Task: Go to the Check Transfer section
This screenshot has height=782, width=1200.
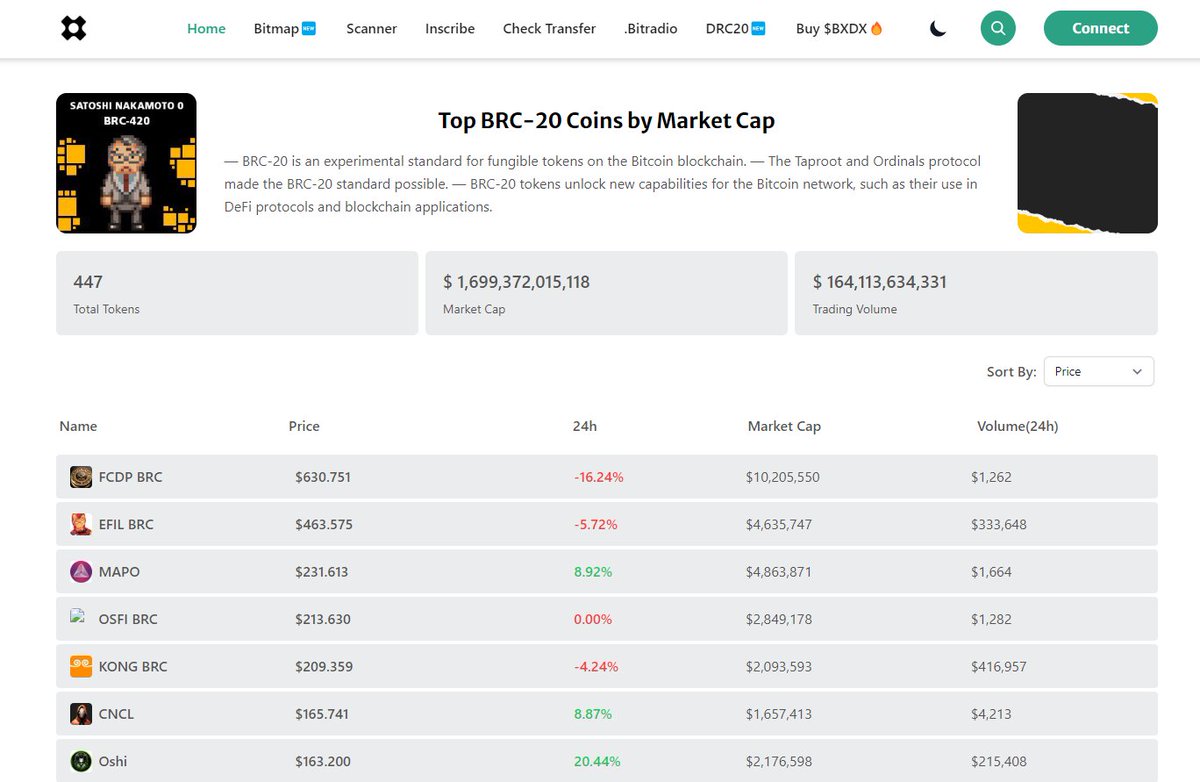Action: coord(549,29)
